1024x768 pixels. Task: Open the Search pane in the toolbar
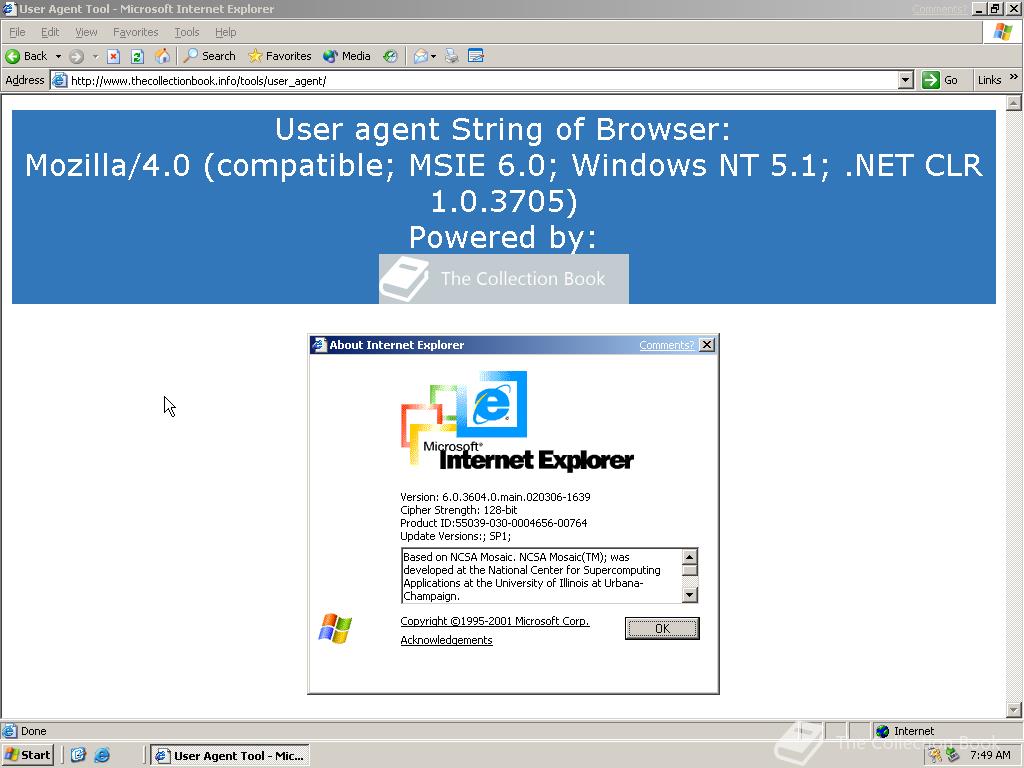click(209, 56)
